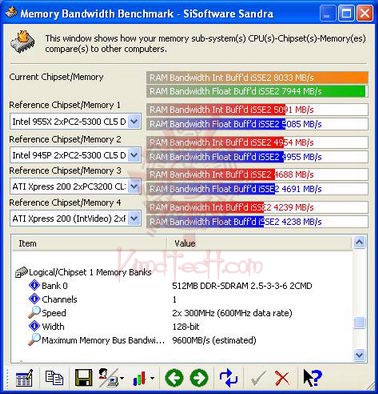Image resolution: width=378 pixels, height=394 pixels.
Task: Open Reference Chipset/Memory 2 dropdown
Action: click(x=134, y=155)
